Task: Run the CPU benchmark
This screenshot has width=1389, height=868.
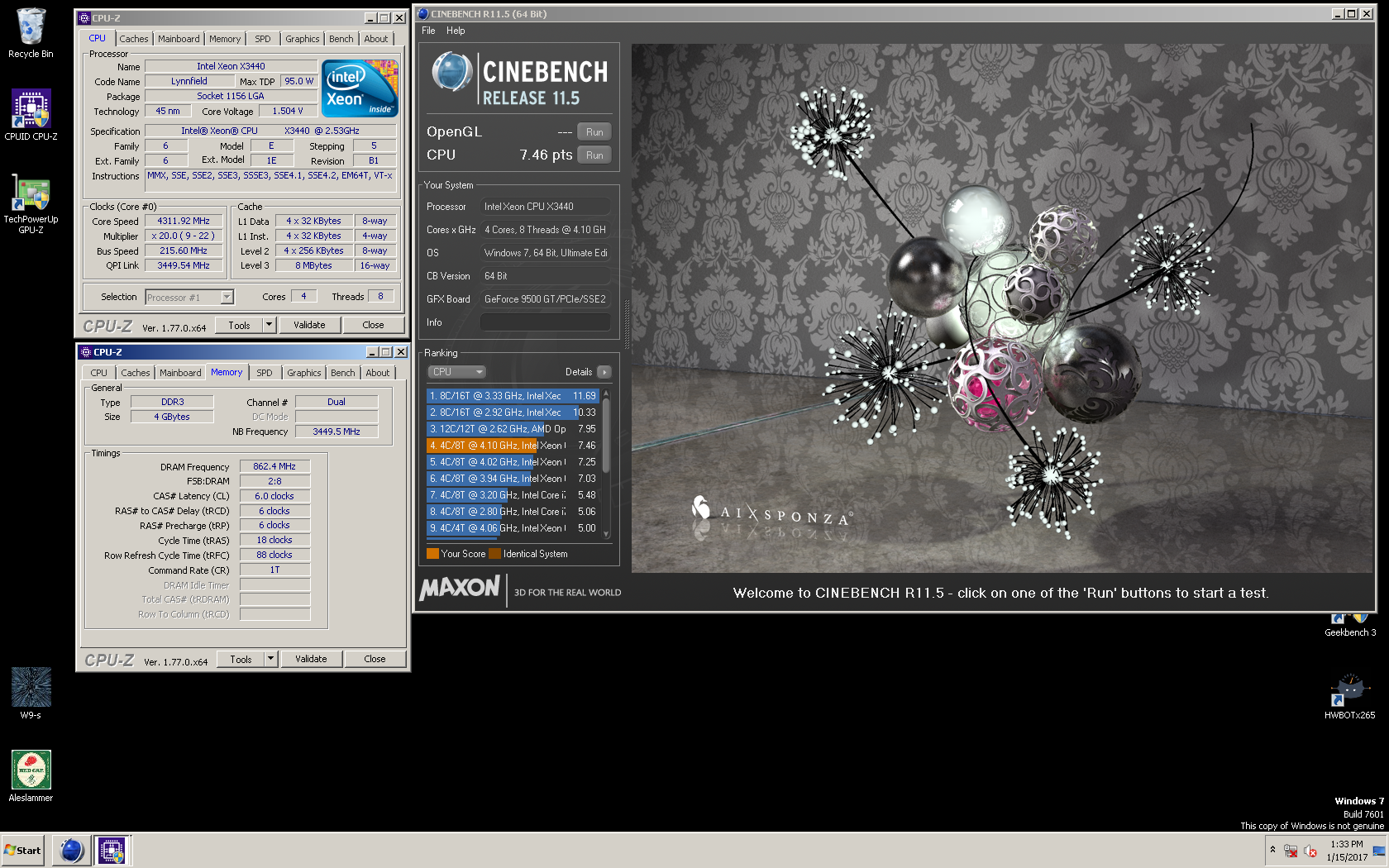Action: point(594,155)
